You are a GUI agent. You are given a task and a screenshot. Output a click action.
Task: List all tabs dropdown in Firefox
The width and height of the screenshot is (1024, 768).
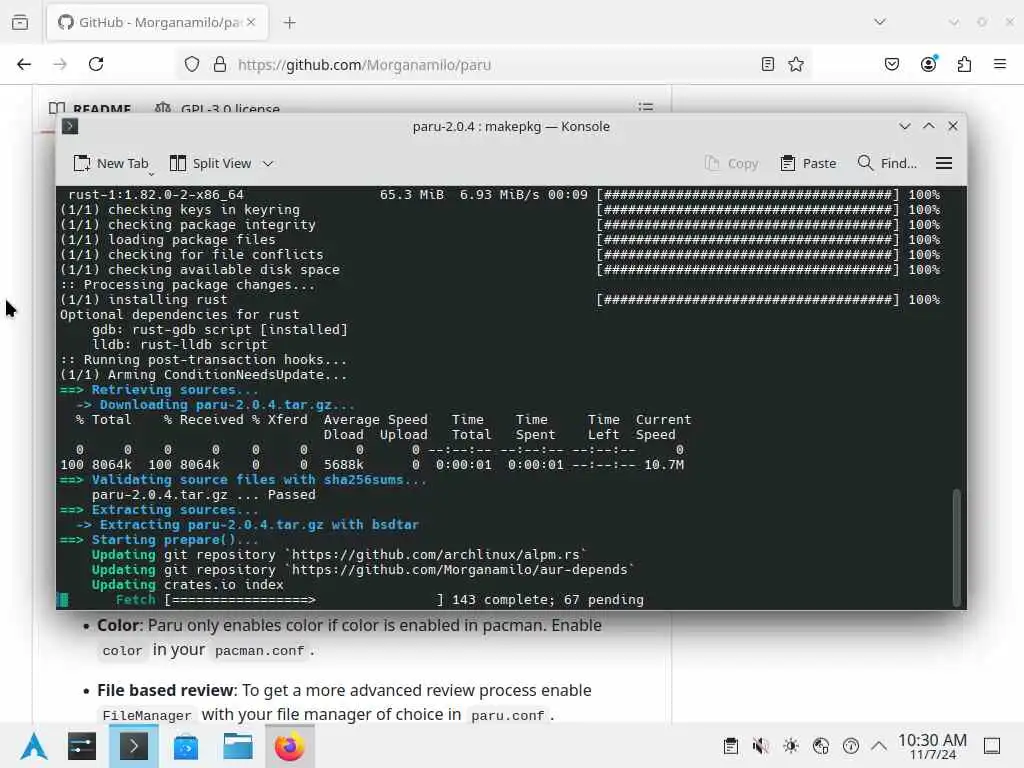point(880,22)
